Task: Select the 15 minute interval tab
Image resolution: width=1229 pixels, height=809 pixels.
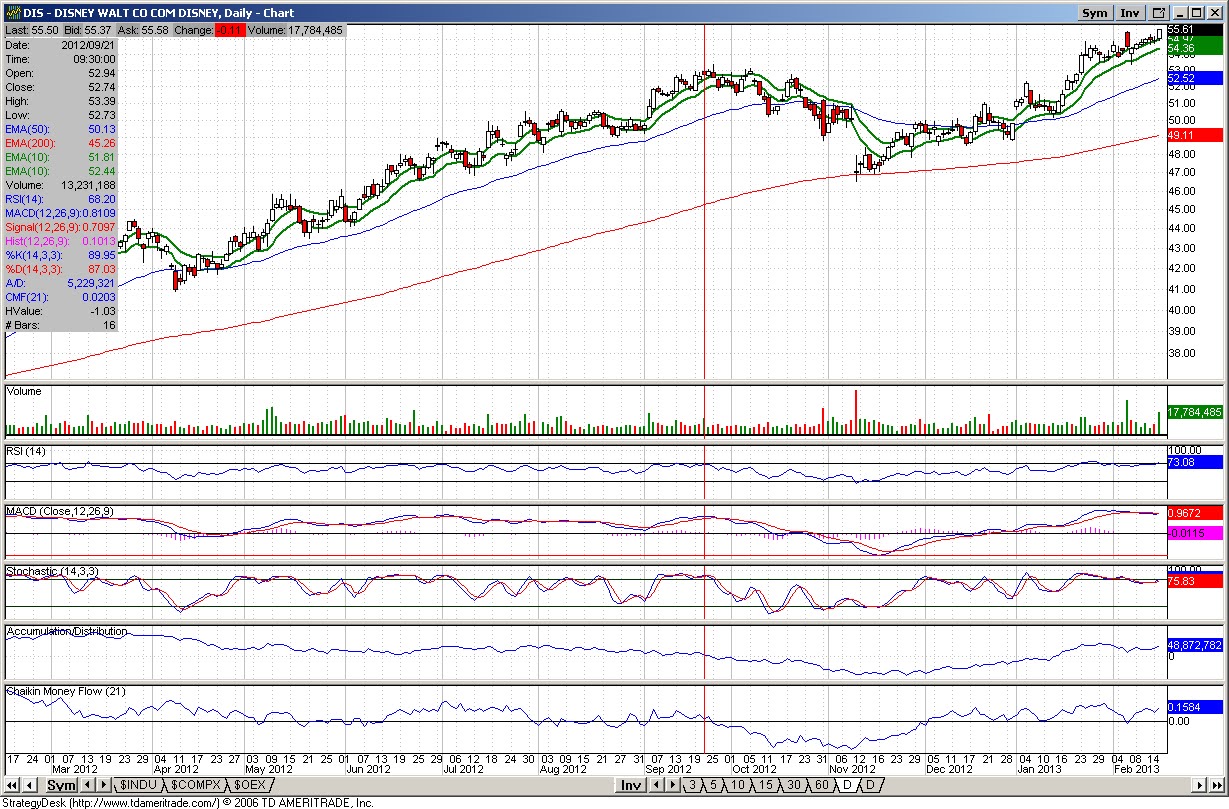Action: [x=766, y=785]
